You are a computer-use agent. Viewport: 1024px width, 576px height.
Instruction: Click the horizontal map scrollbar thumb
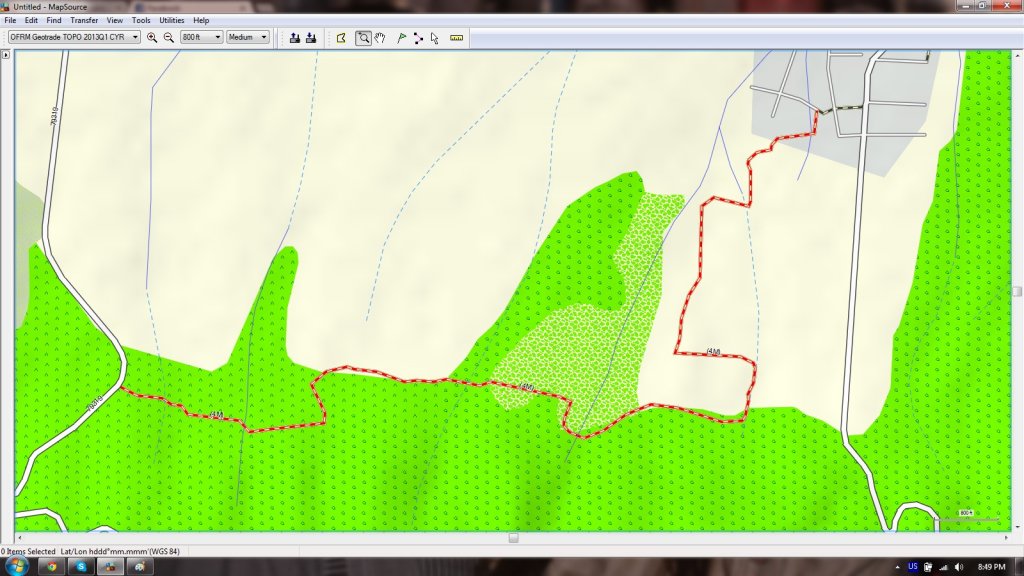coord(513,537)
